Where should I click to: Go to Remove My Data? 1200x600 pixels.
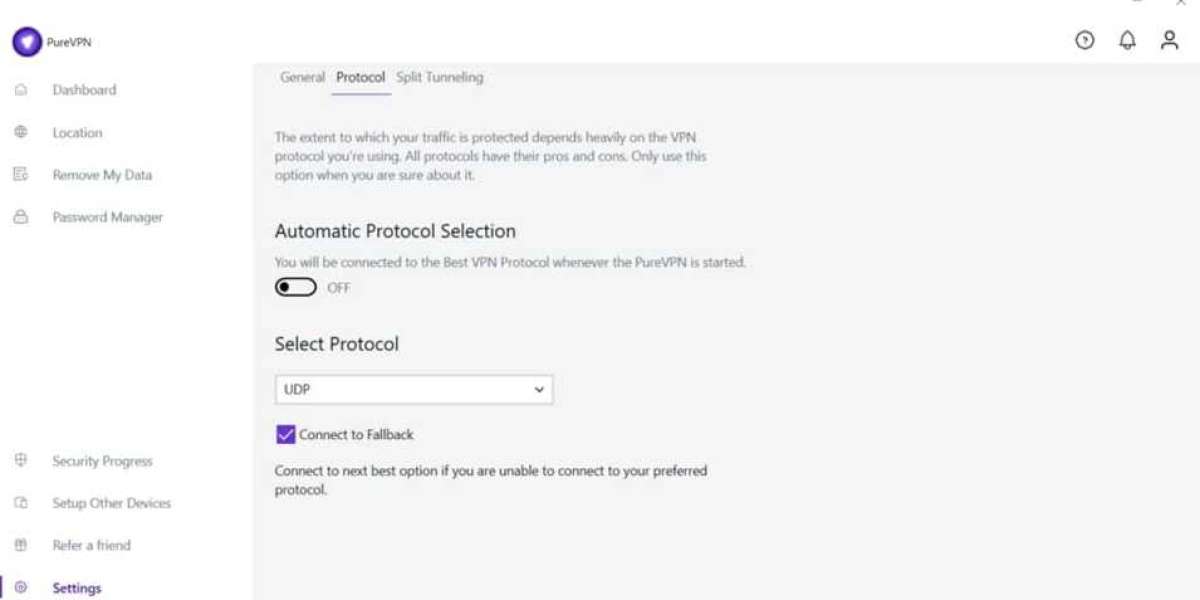(x=102, y=175)
